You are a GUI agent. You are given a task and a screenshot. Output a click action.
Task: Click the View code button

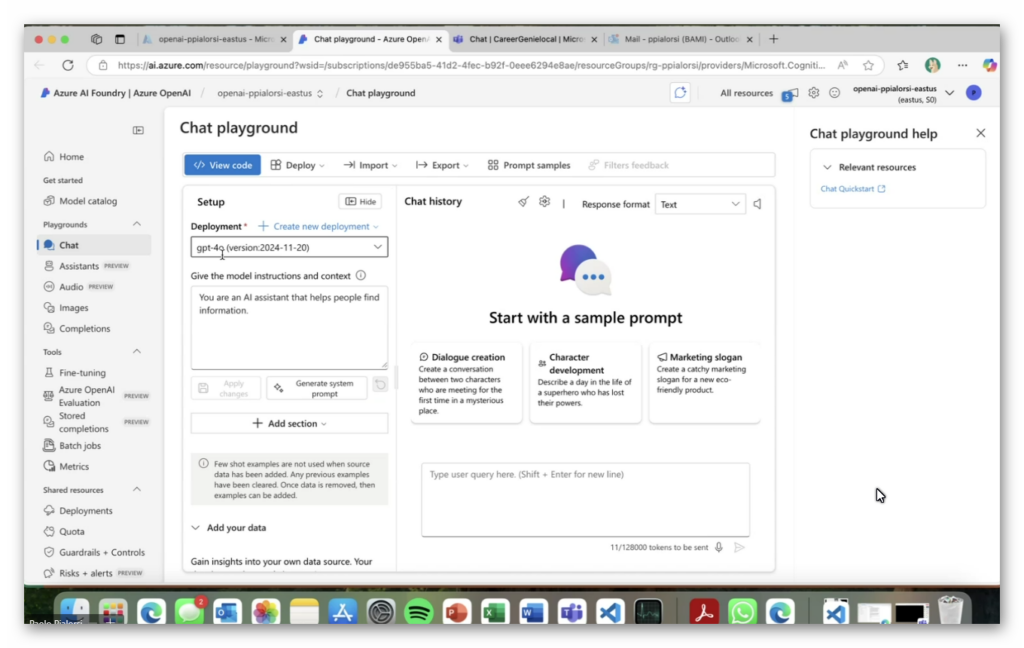[x=223, y=165]
